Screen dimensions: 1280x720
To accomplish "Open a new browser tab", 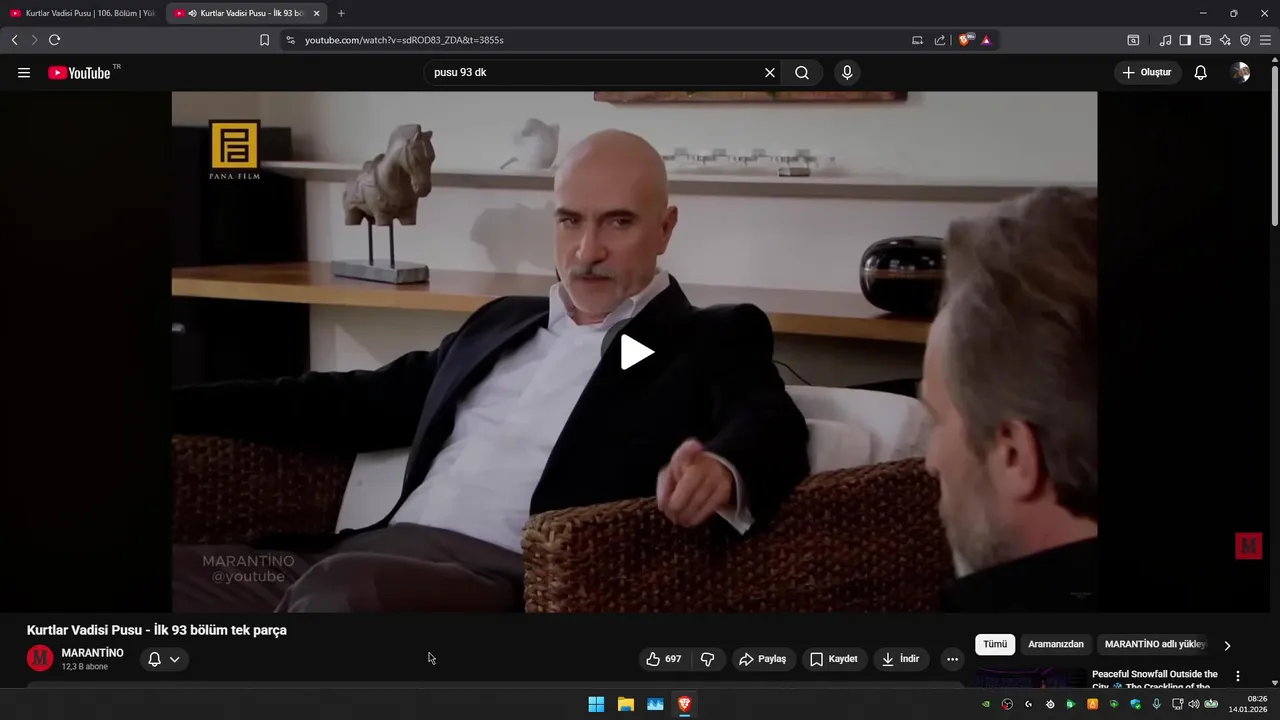I will click(x=341, y=13).
